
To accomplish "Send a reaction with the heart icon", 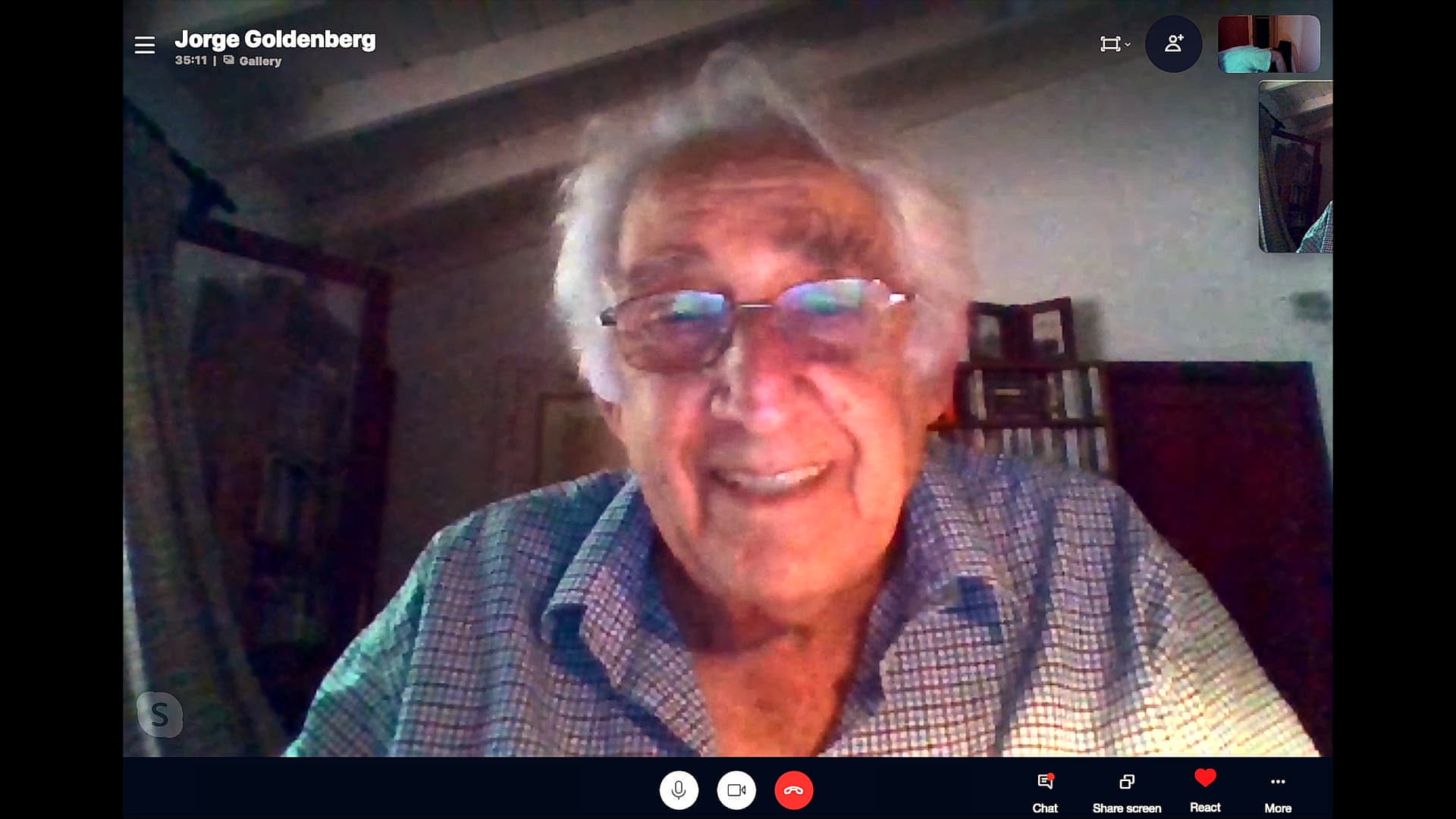I will 1205,779.
